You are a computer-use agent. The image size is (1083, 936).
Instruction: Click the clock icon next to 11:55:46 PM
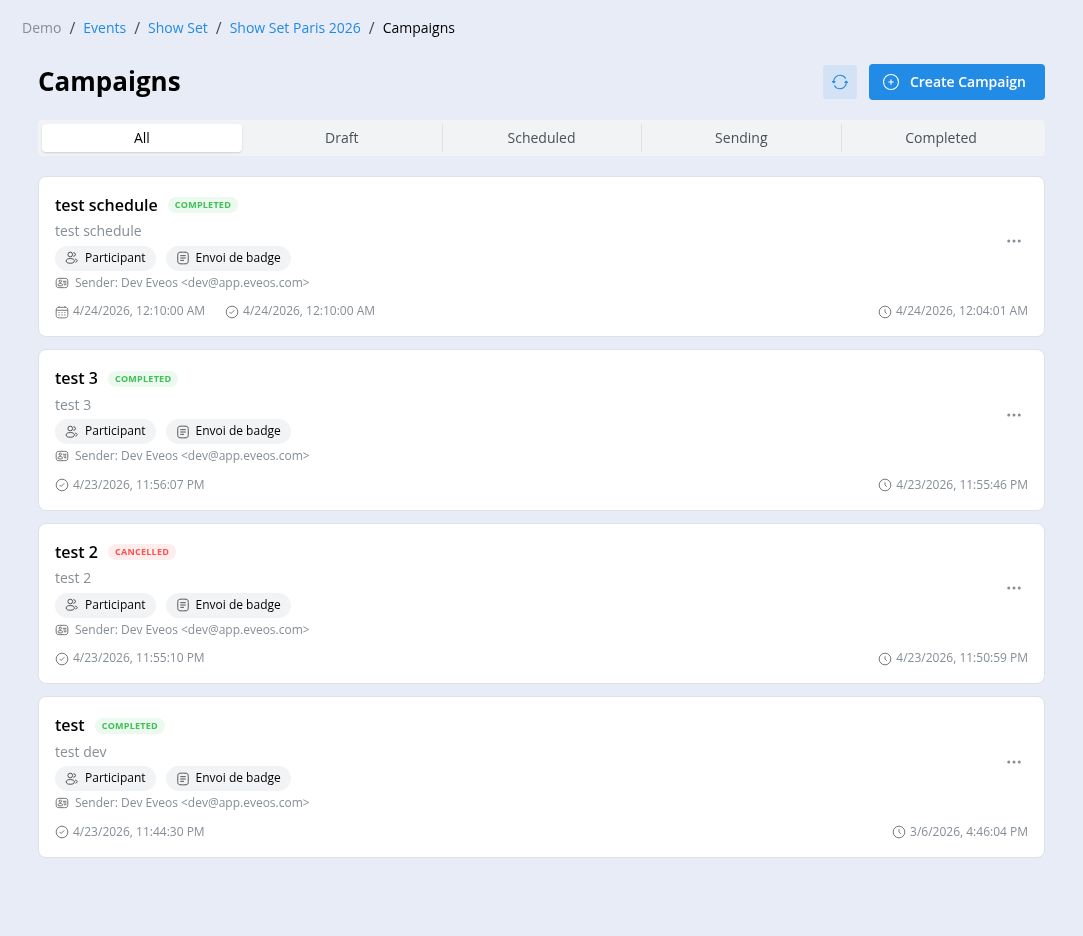(x=884, y=485)
